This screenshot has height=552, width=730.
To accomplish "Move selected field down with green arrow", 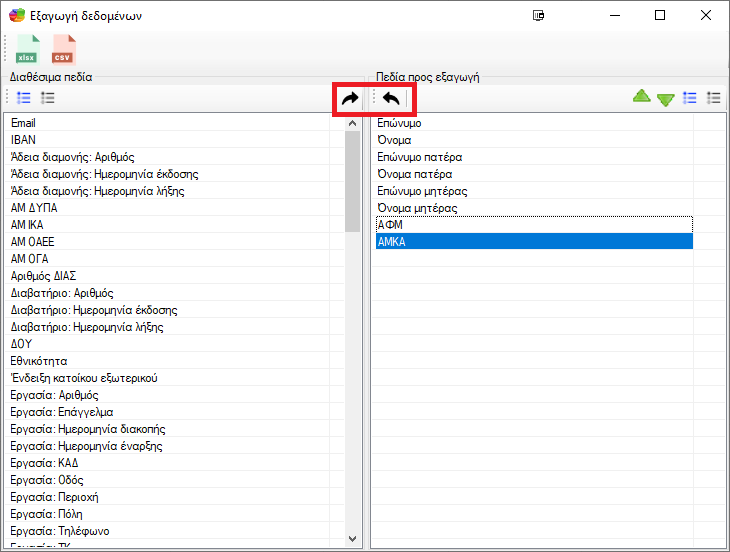I will tap(665, 99).
